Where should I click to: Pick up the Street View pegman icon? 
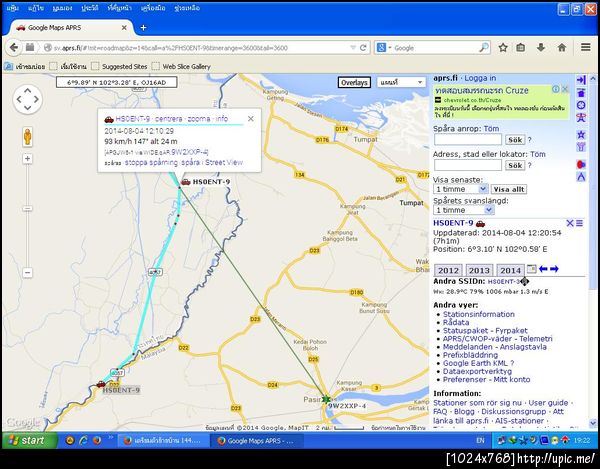[x=28, y=137]
